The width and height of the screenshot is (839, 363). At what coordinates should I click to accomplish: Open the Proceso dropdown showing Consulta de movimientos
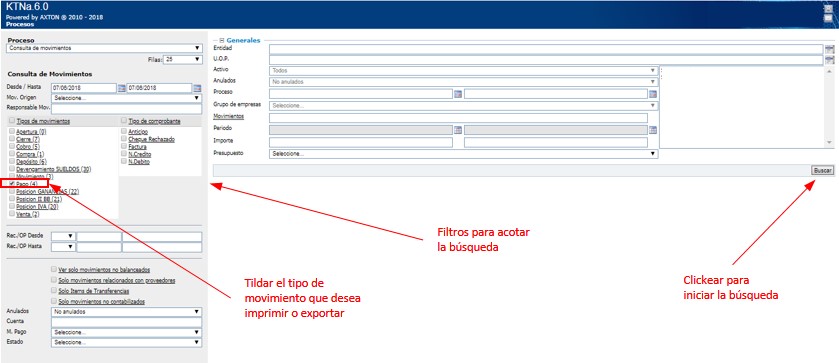[105, 48]
